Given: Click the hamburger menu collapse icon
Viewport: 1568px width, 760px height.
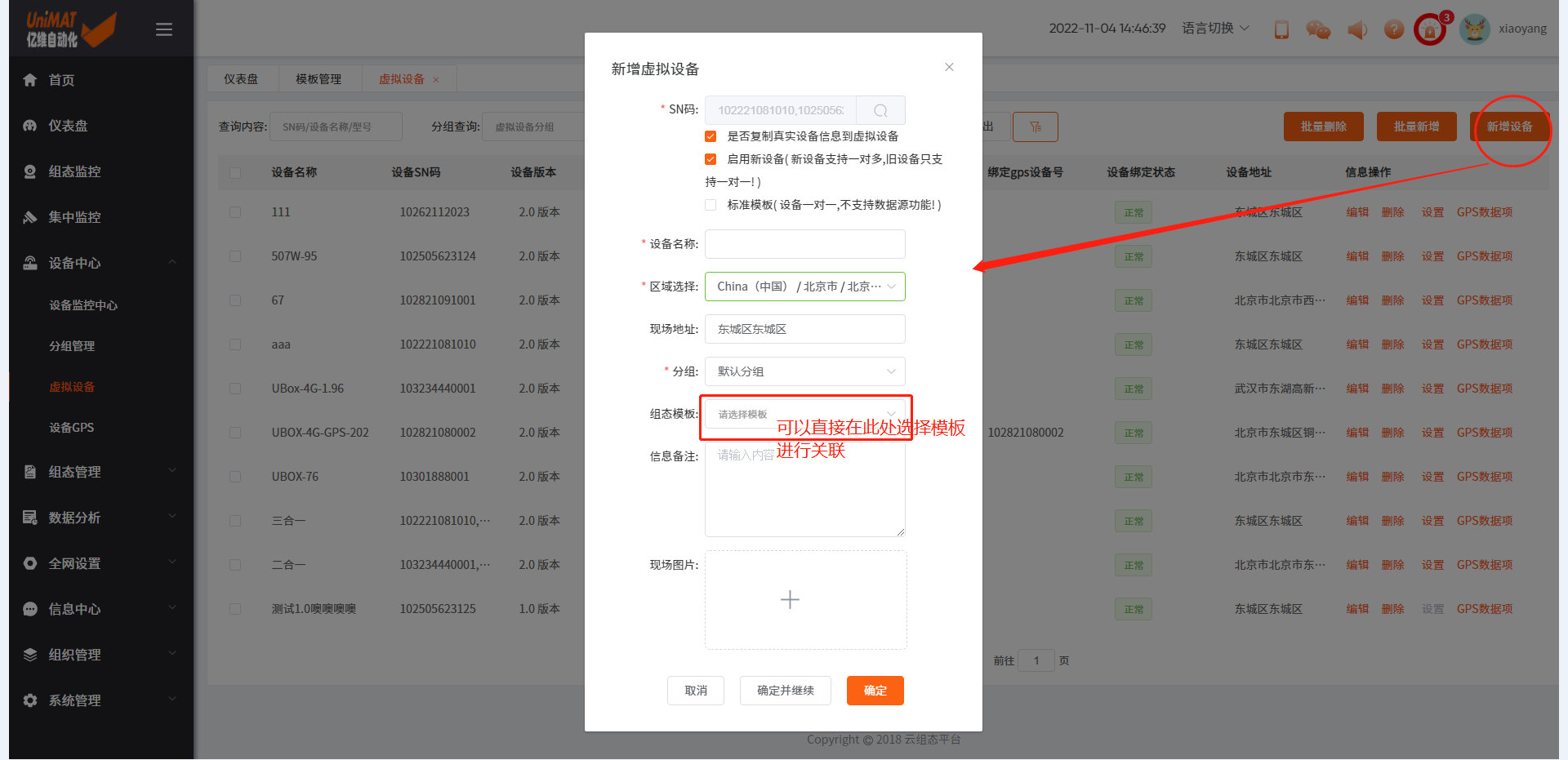Looking at the screenshot, I should tap(163, 29).
